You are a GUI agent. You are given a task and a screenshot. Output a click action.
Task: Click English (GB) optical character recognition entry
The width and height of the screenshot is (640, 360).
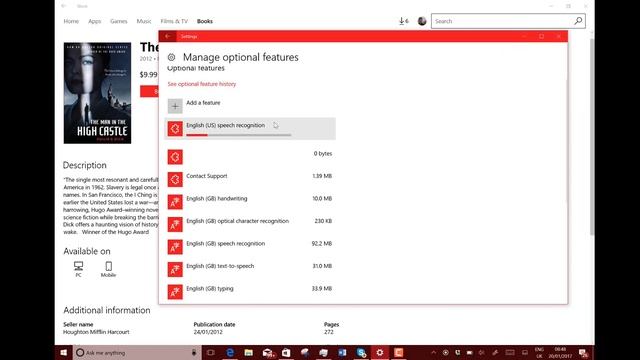pos(250,224)
